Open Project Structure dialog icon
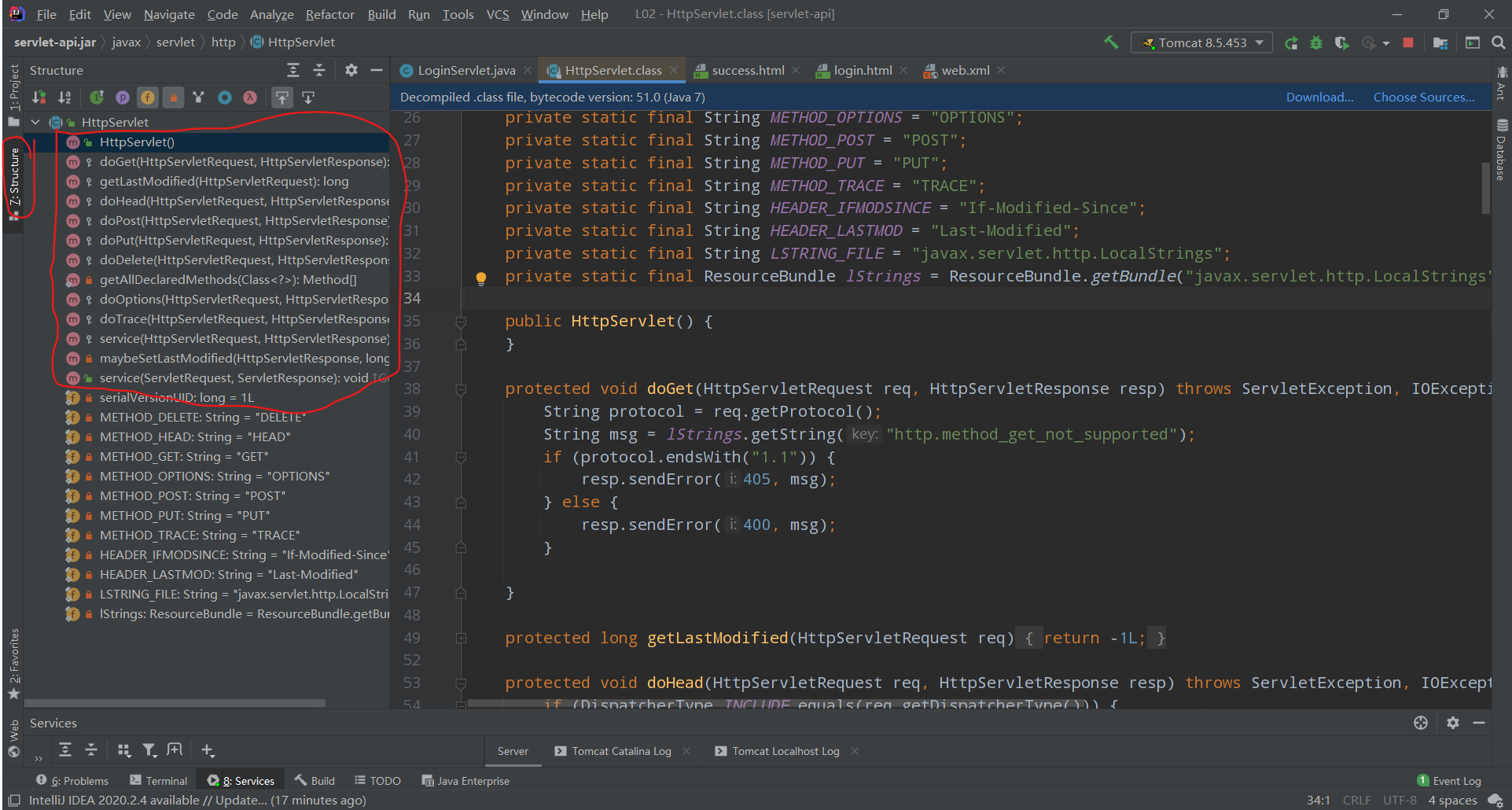This screenshot has height=810, width=1512. tap(1440, 42)
